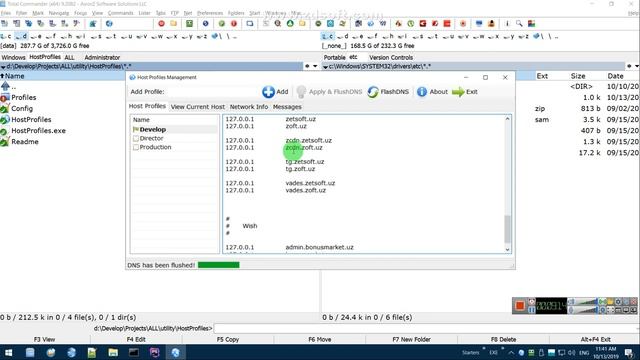This screenshot has width=640, height=360.
Task: Select the Readme file in left panel
Action: (24, 142)
